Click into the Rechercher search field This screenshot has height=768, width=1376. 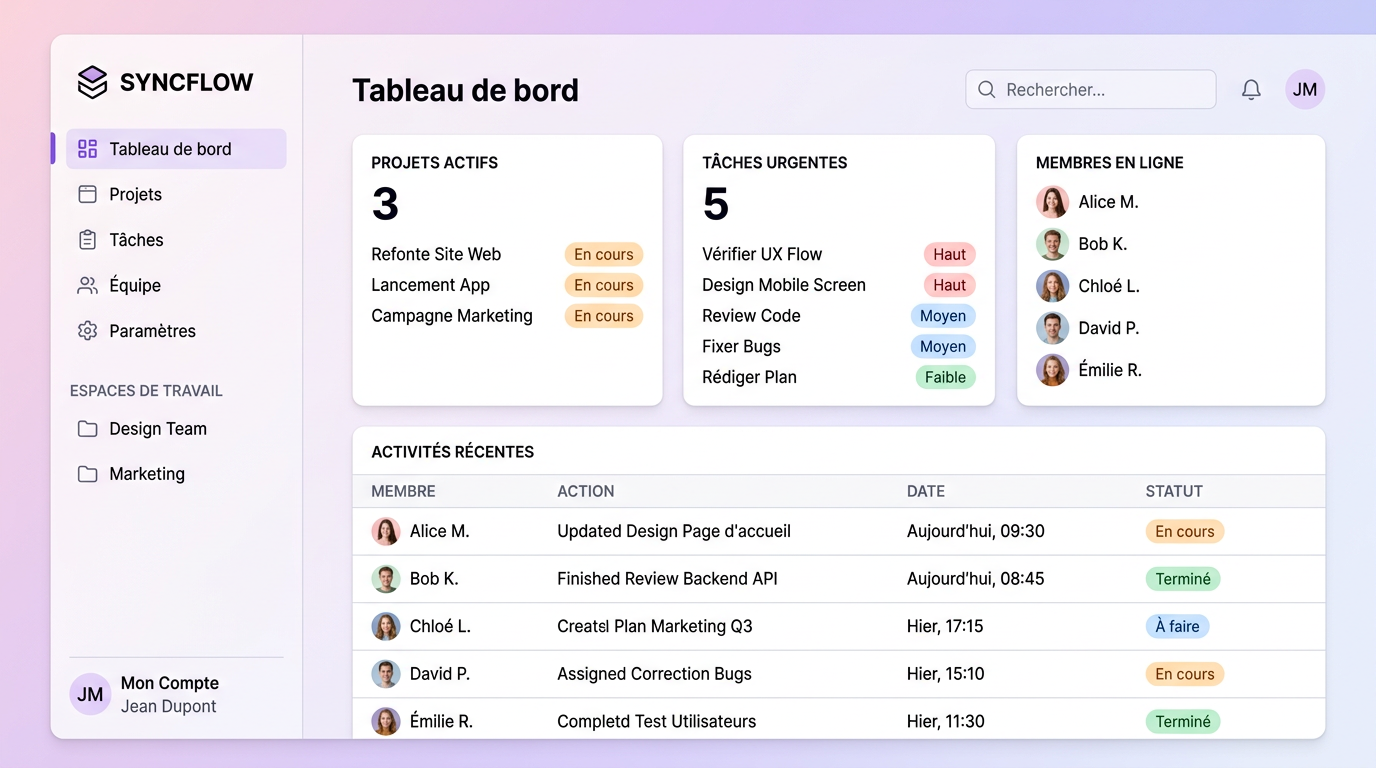coord(1091,90)
